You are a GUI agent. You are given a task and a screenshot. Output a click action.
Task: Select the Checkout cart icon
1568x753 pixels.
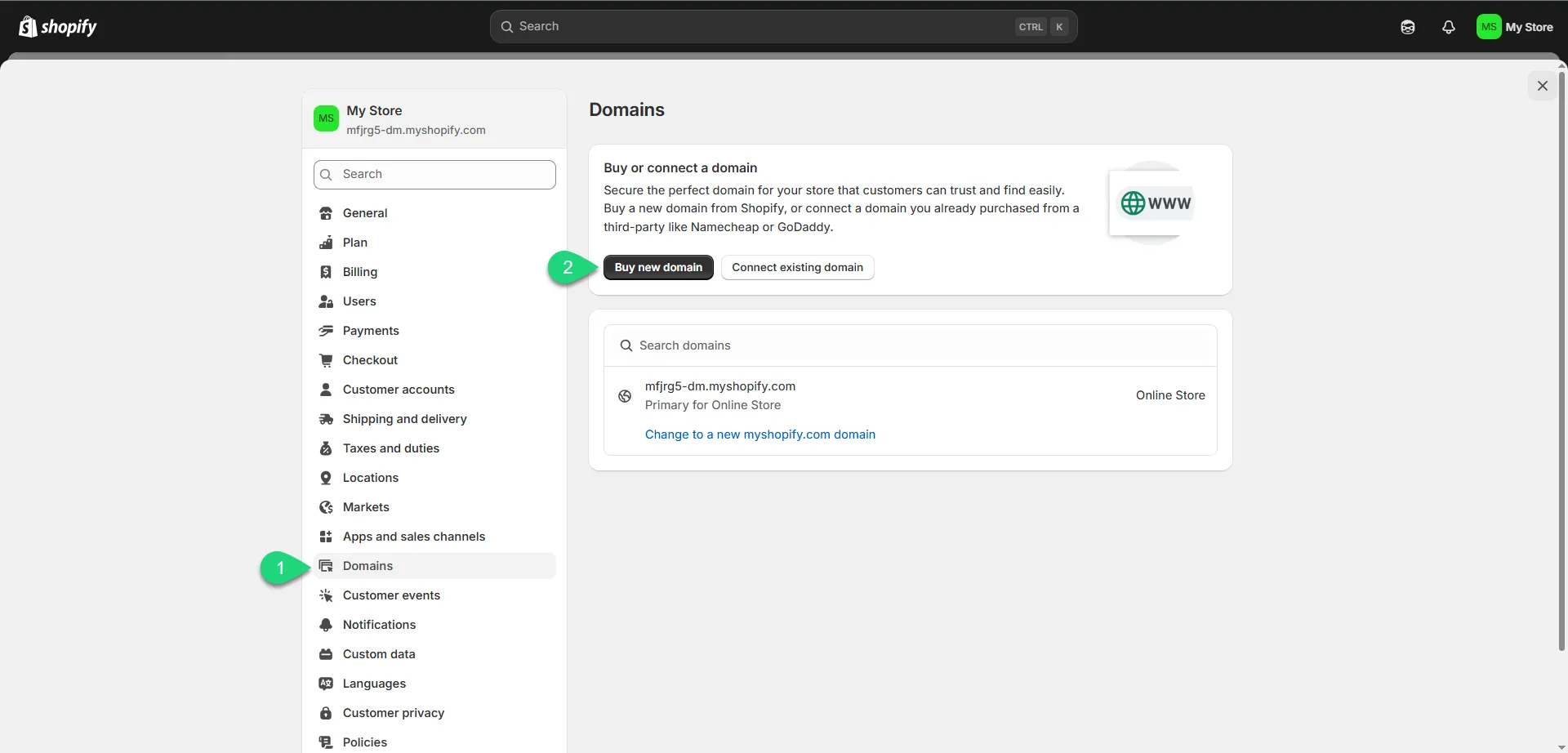pos(326,360)
